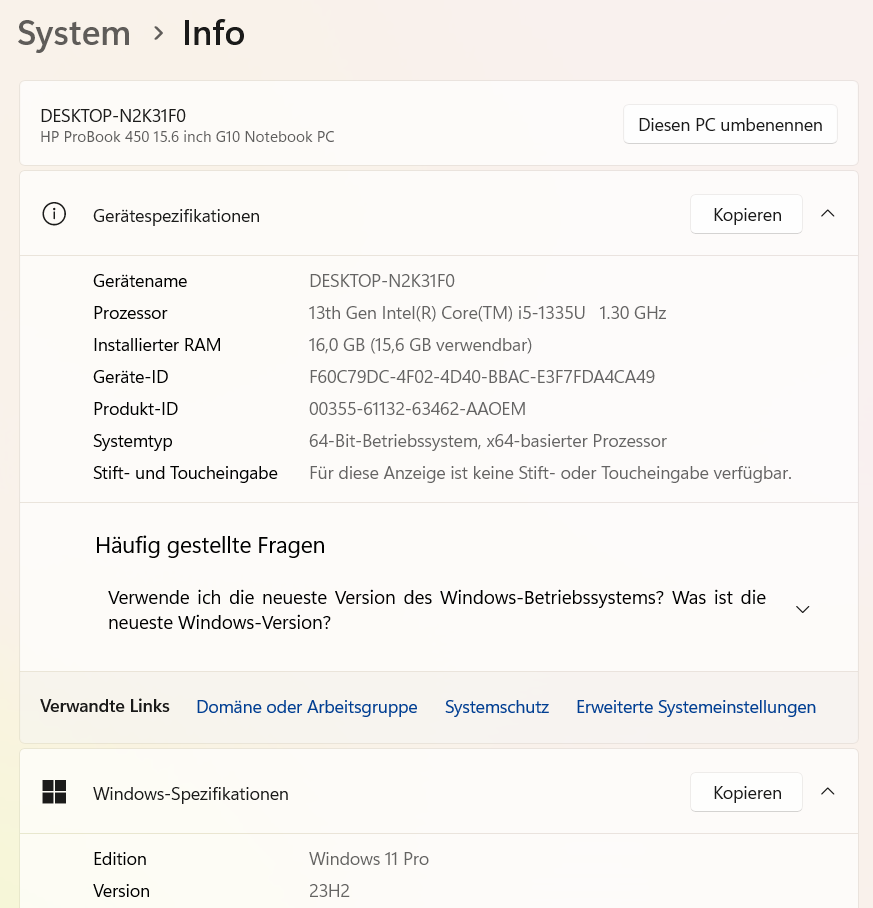Click the info icon beside Gerätespezifikationen

[54, 214]
